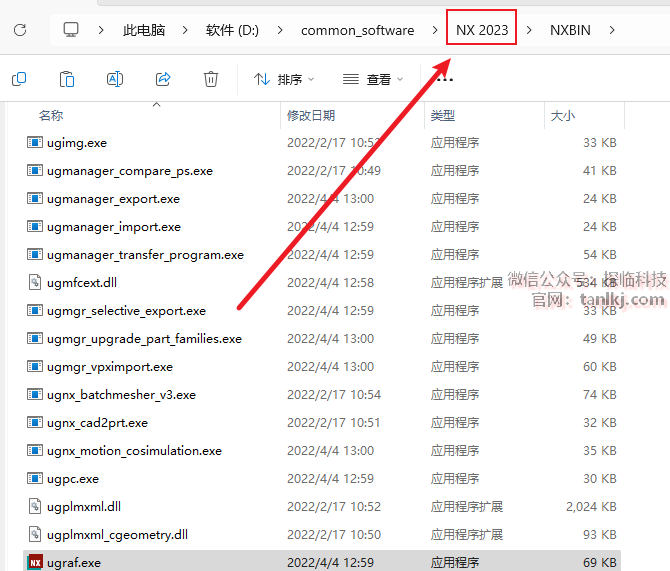Viewport: 670px width, 571px height.
Task: Select file name ugpc.exe
Action: [73, 479]
